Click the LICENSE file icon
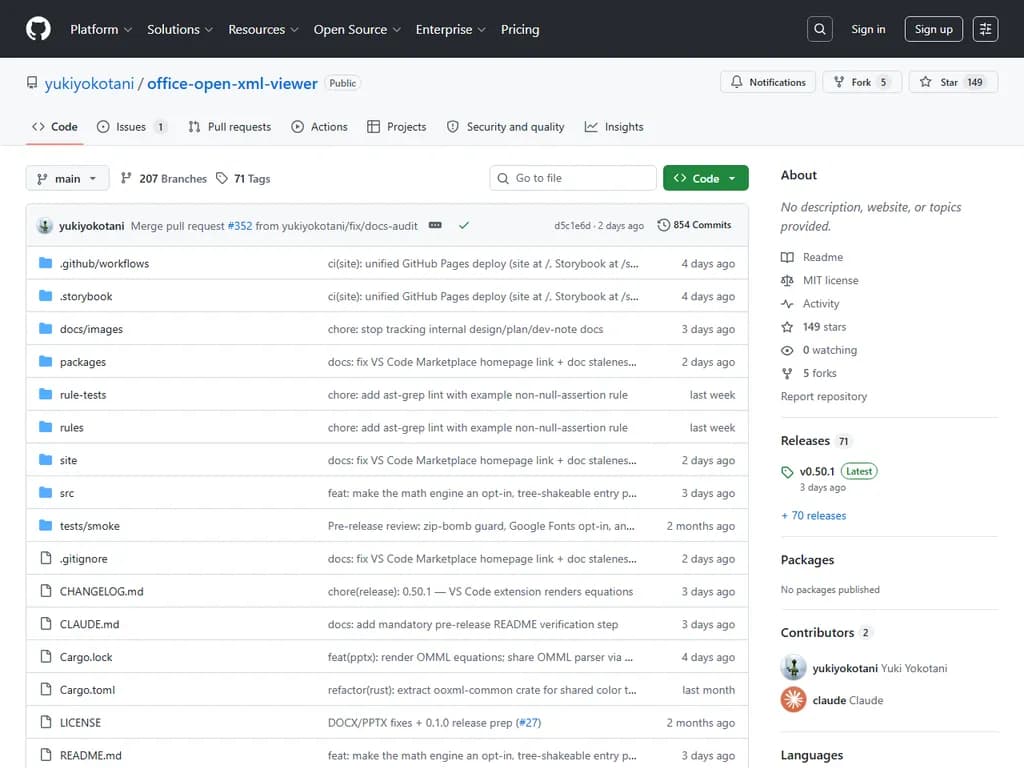This screenshot has width=1024, height=768. pos(46,722)
